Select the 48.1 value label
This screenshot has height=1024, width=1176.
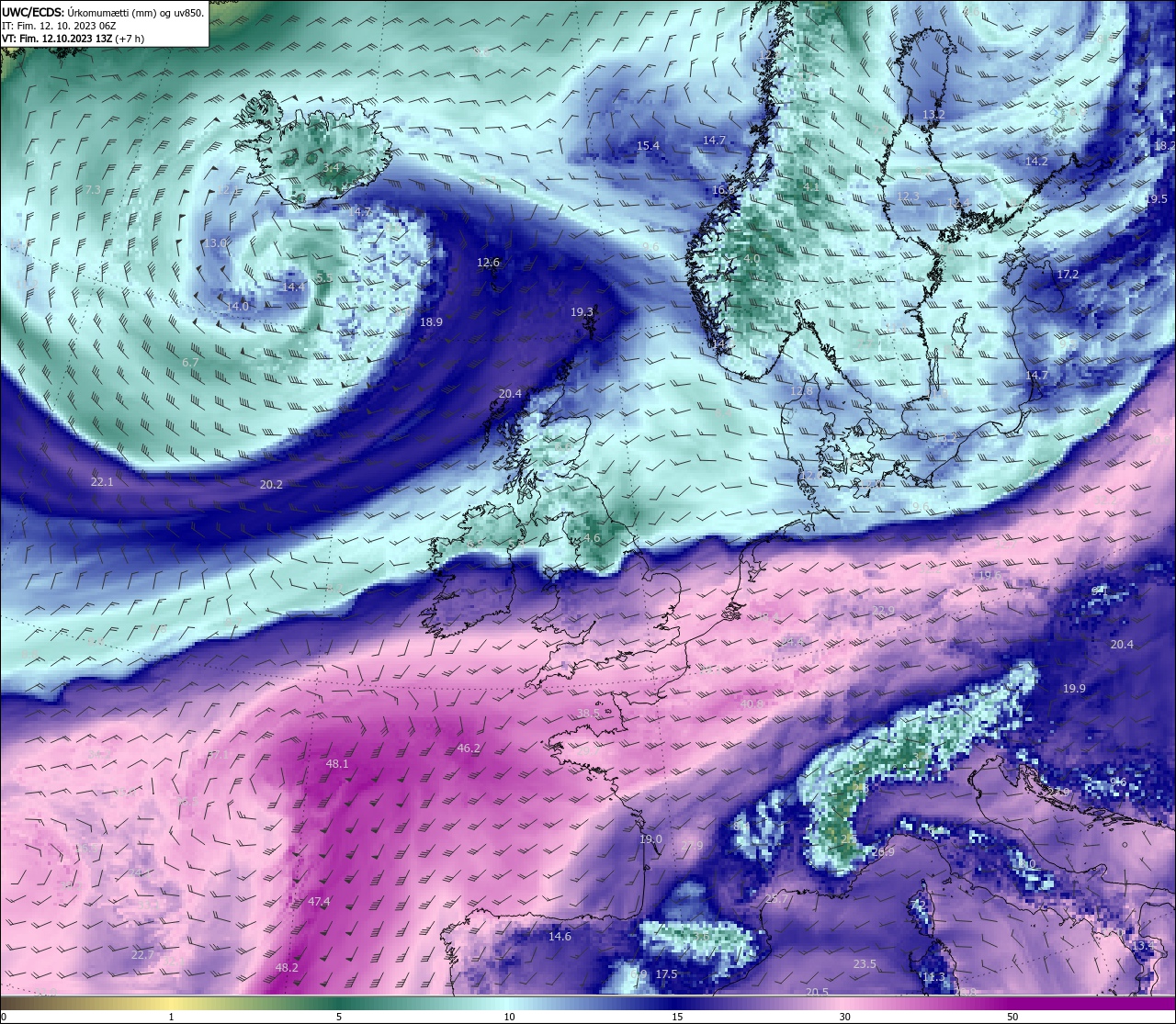tap(337, 764)
